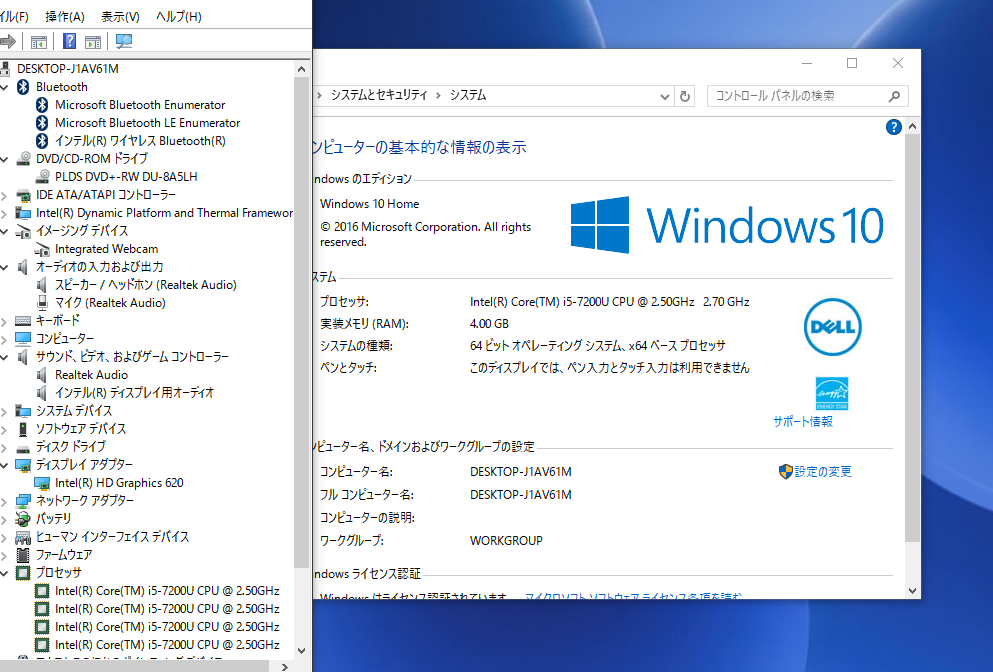The width and height of the screenshot is (993, 672).
Task: Click the ネットワーク アダプター category icon
Action: 23,501
